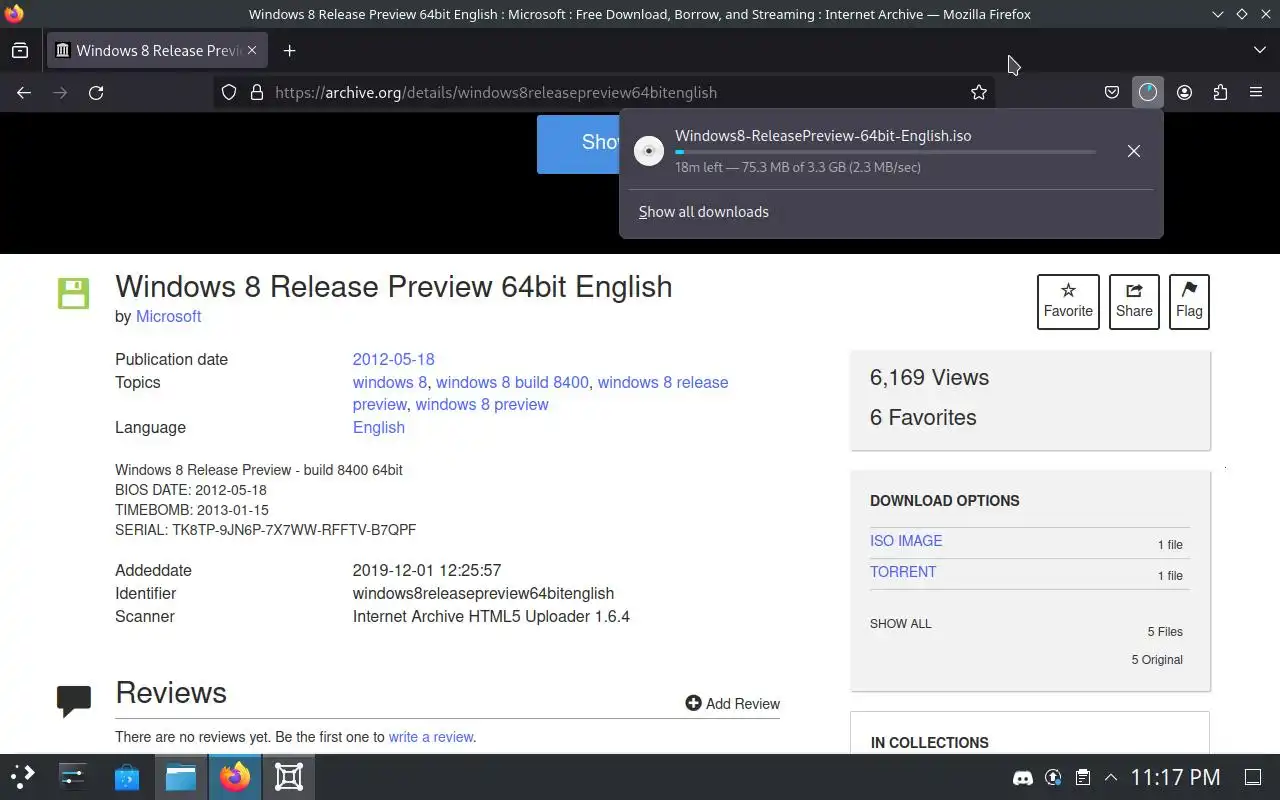The width and height of the screenshot is (1280, 800).
Task: Click the '6 Favorites' text
Action: coord(923,417)
